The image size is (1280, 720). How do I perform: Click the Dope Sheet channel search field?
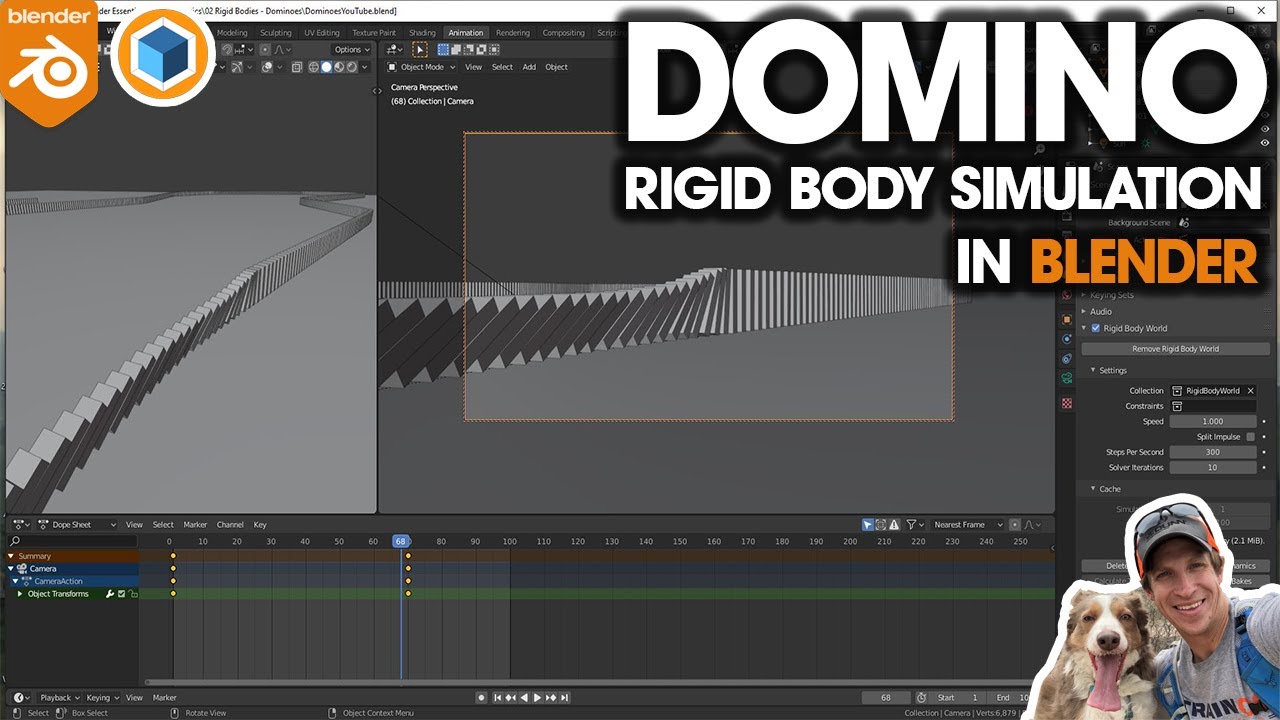(72, 541)
